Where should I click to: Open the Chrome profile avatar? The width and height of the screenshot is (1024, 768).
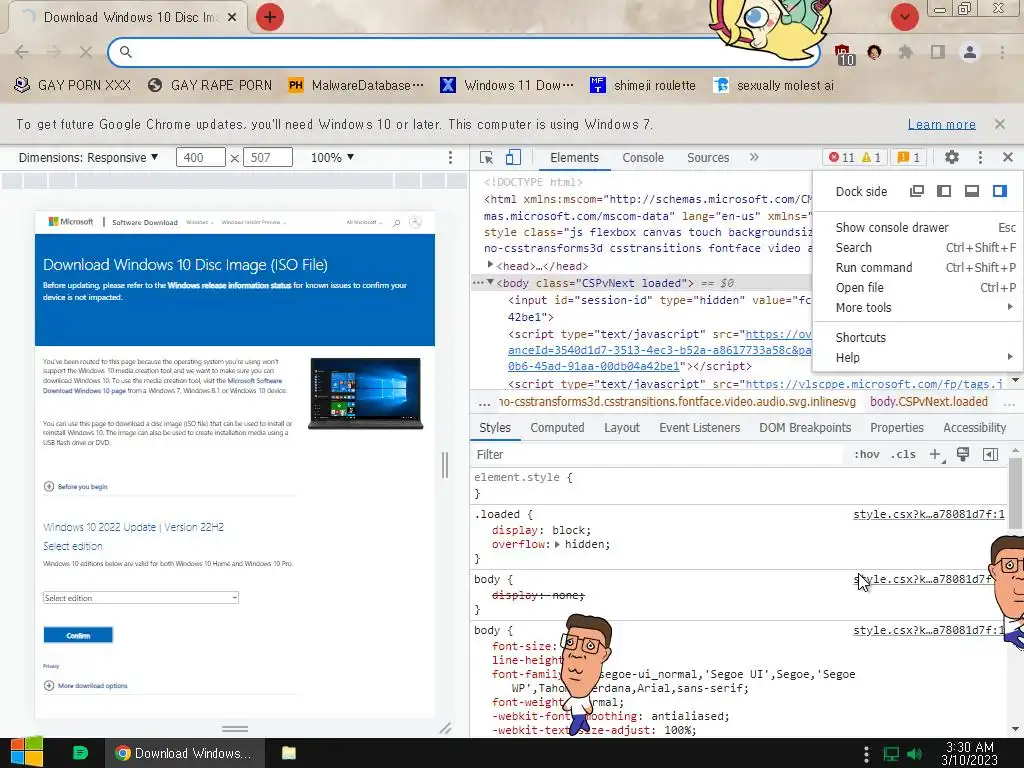pyautogui.click(x=970, y=52)
